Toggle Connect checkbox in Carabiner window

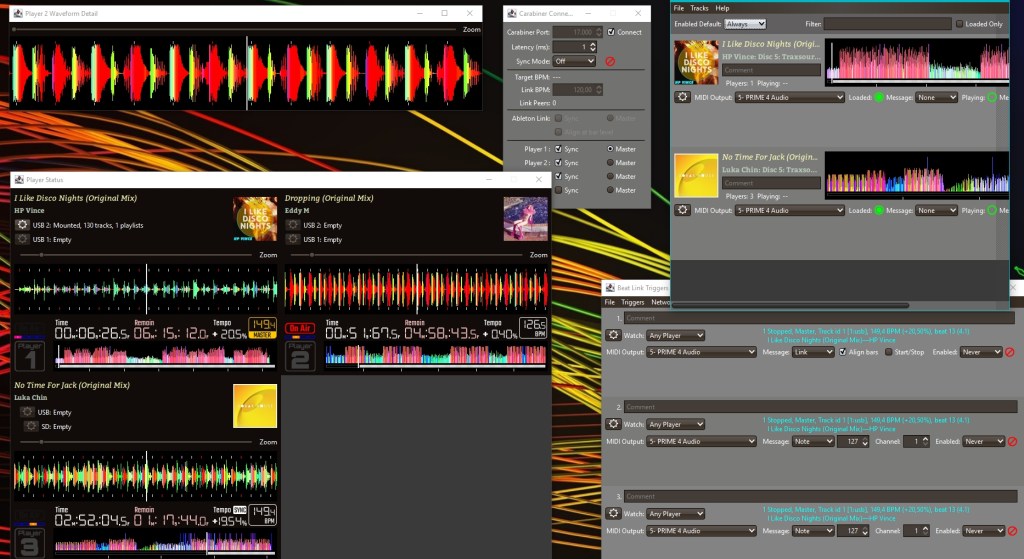coord(611,32)
